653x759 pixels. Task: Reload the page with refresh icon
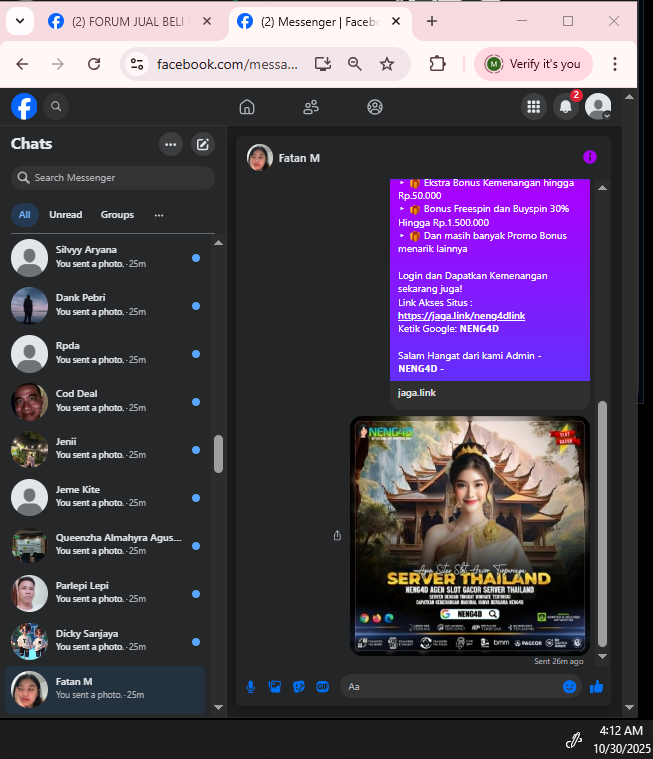click(94, 64)
